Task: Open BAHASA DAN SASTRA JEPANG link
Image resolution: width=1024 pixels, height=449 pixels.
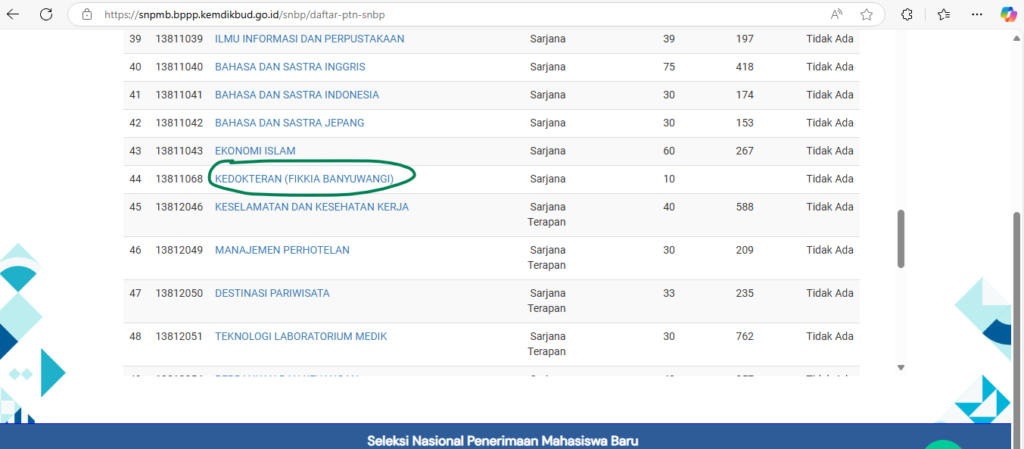Action: pos(289,123)
